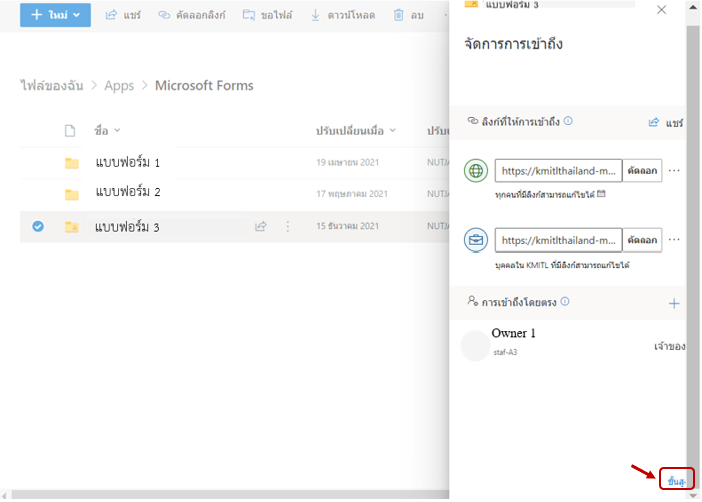Viewport: 702px width, 502px height.
Task: Click the briefcase icon for KMITL link
Action: click(477, 241)
